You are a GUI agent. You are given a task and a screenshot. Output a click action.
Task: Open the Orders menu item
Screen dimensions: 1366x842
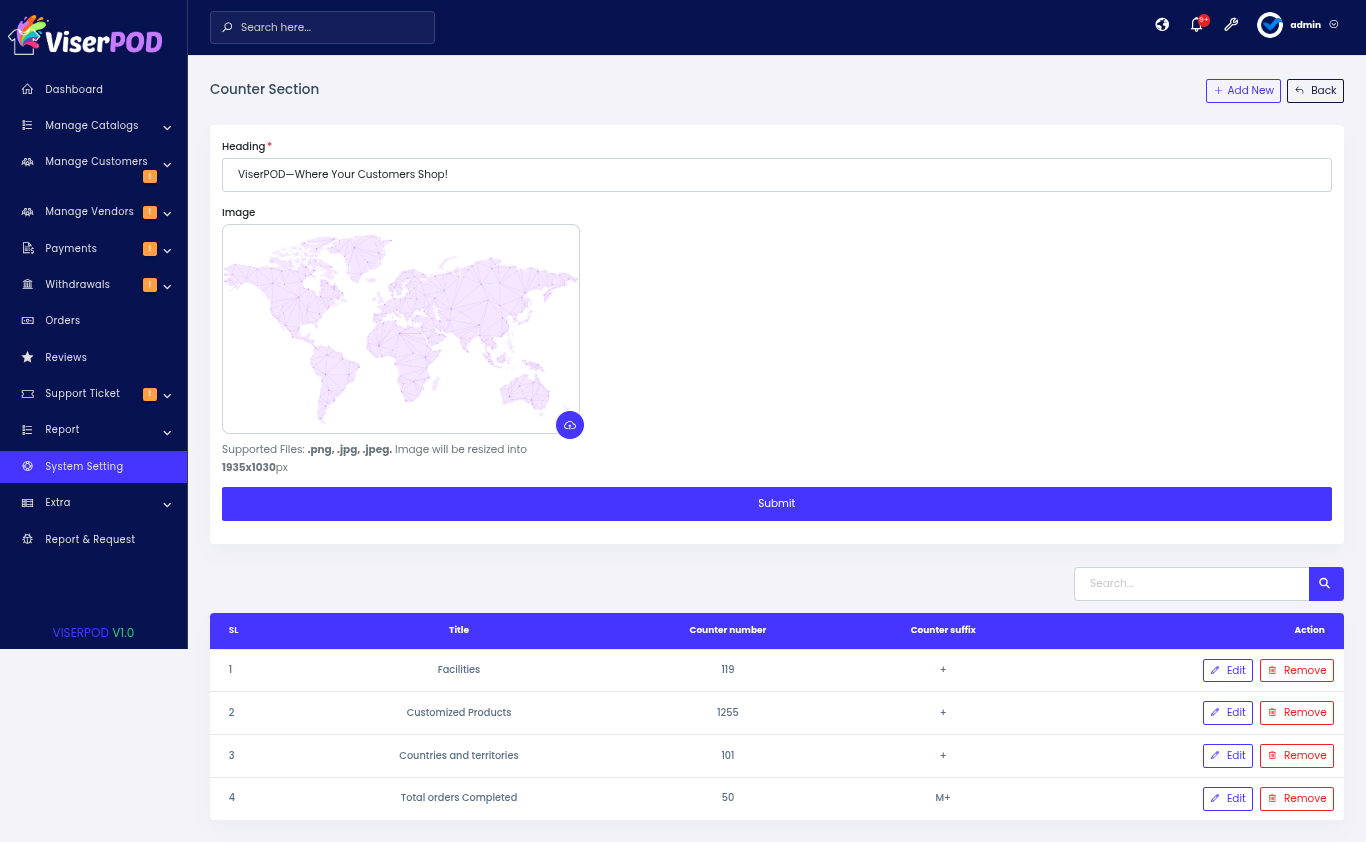pos(62,321)
